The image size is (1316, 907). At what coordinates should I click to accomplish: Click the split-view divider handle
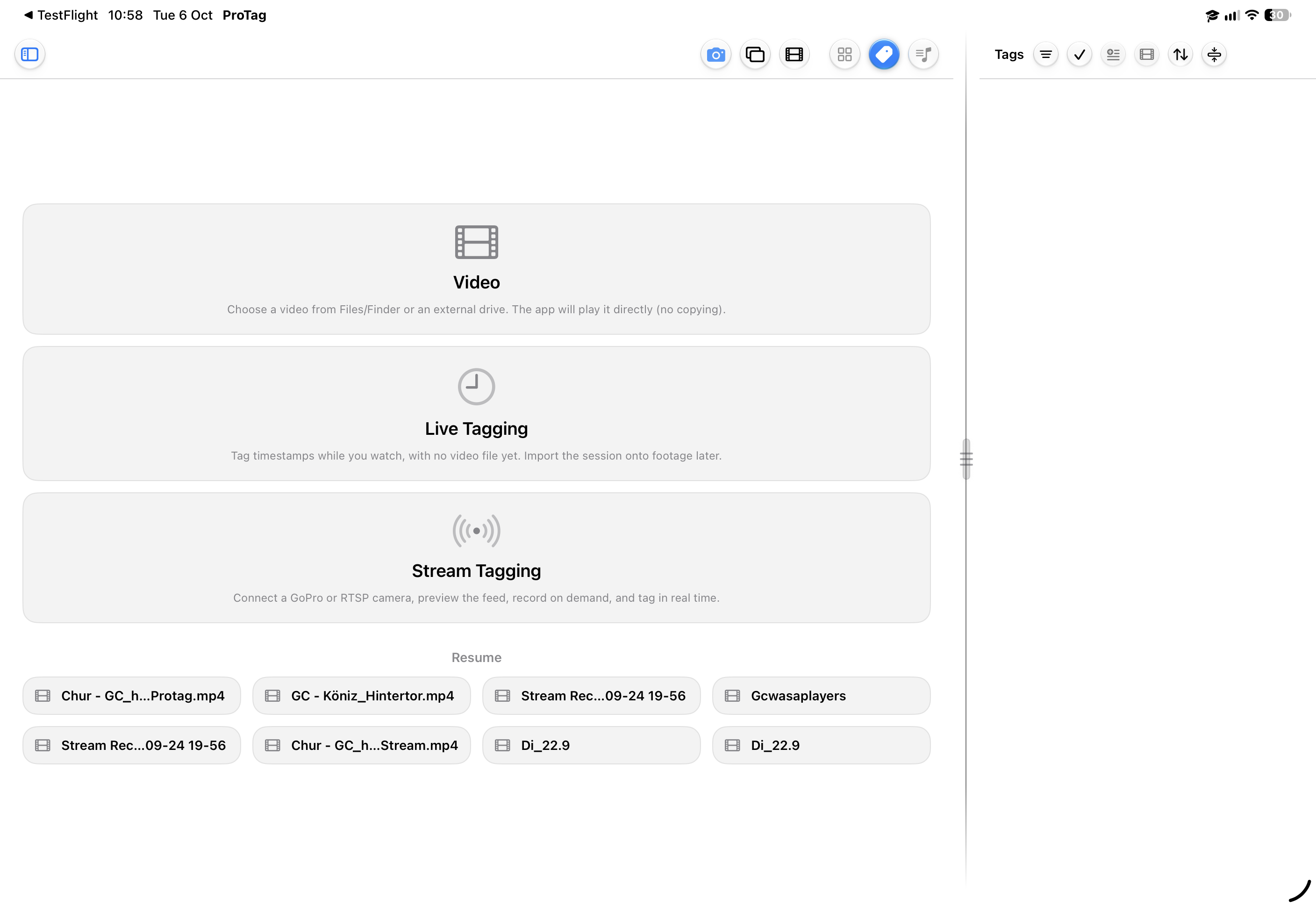[966, 459]
